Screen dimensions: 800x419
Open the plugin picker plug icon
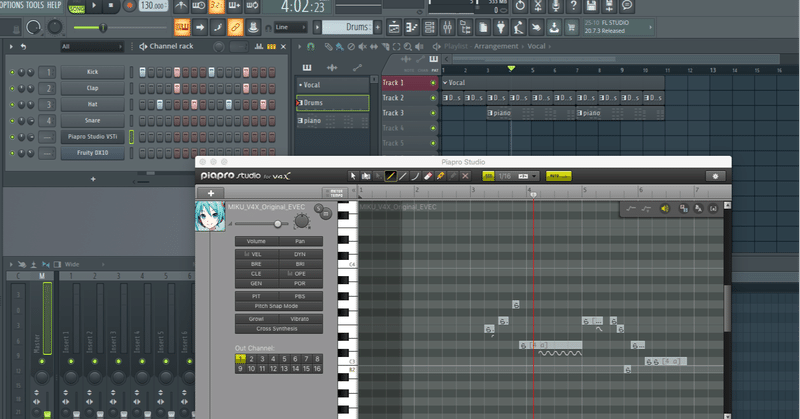pos(501,28)
